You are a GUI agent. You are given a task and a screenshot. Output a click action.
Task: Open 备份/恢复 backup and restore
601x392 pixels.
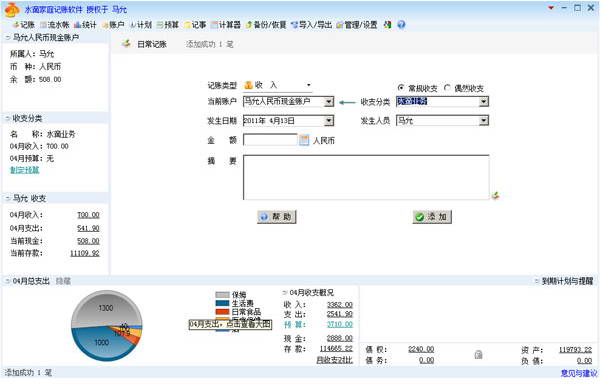tap(266, 25)
